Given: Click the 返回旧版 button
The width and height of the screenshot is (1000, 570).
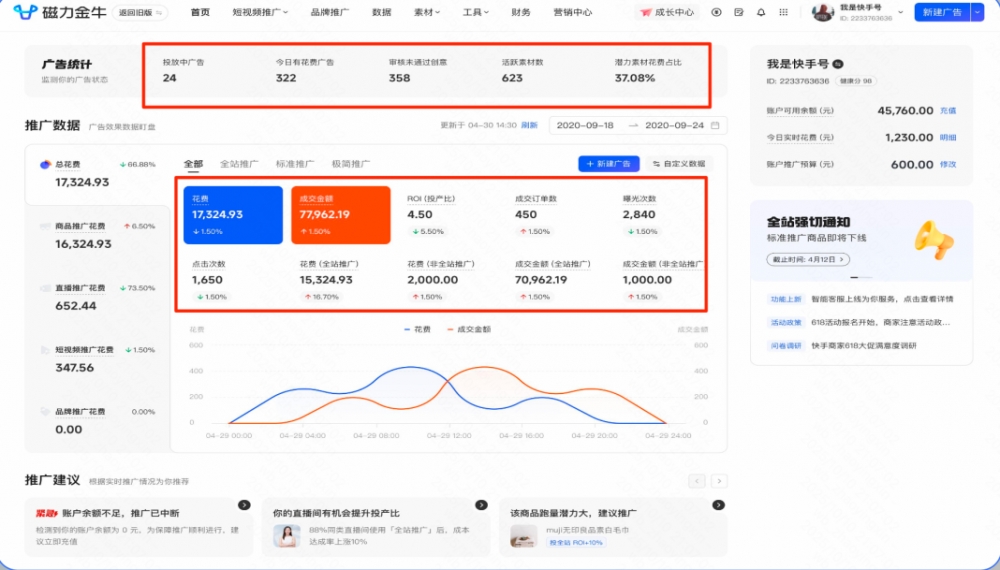Looking at the screenshot, I should [140, 12].
